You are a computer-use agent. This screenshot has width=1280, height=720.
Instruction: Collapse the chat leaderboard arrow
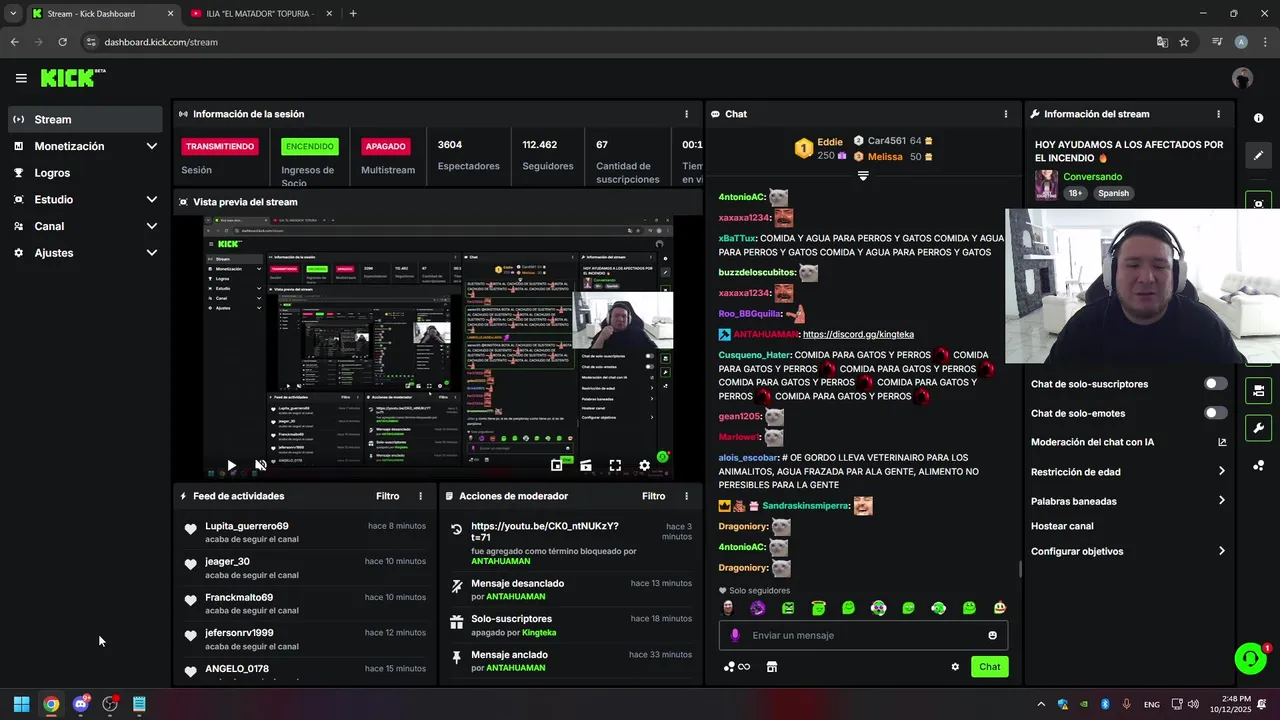coord(863,176)
